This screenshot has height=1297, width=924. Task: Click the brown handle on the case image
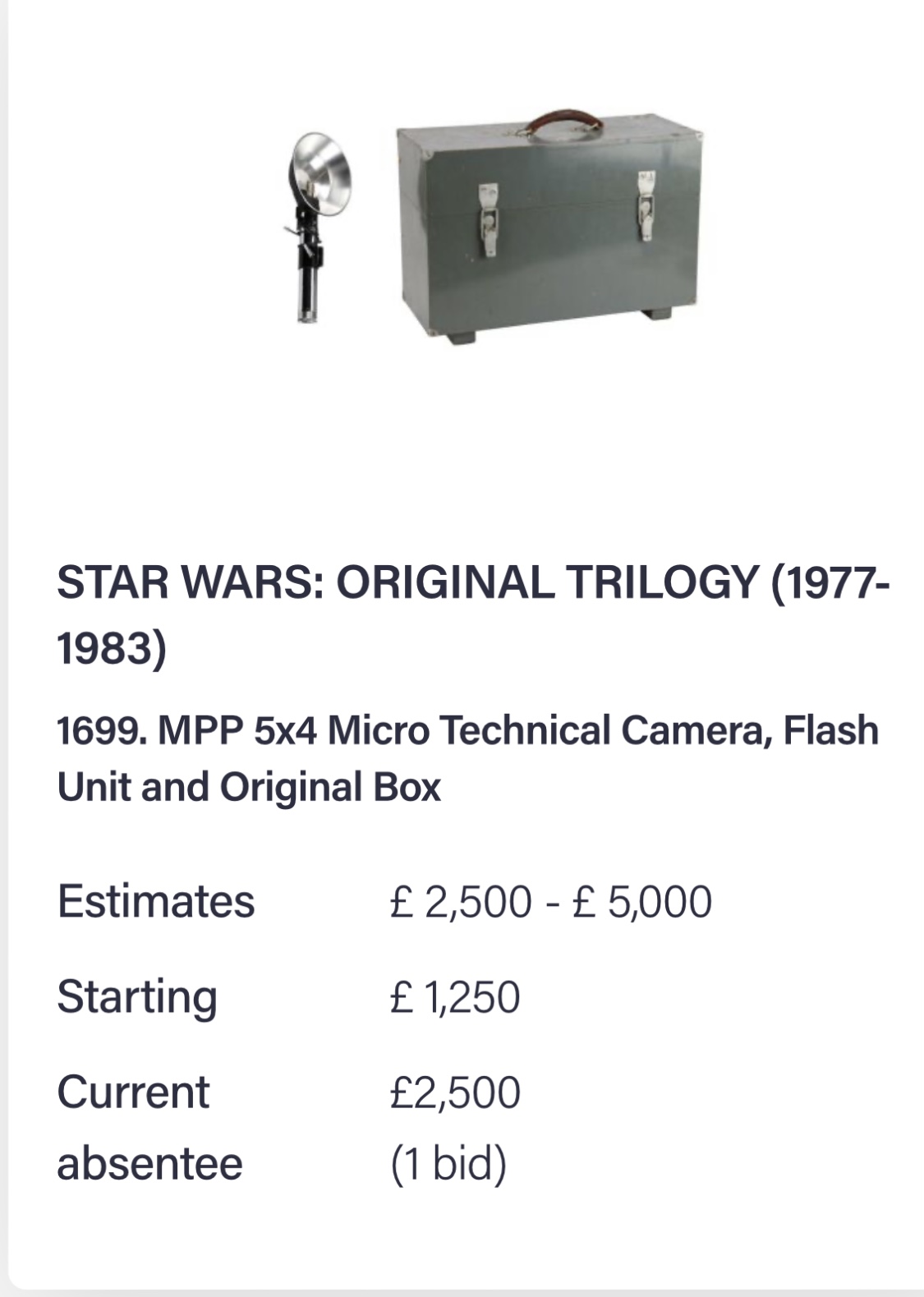(563, 123)
